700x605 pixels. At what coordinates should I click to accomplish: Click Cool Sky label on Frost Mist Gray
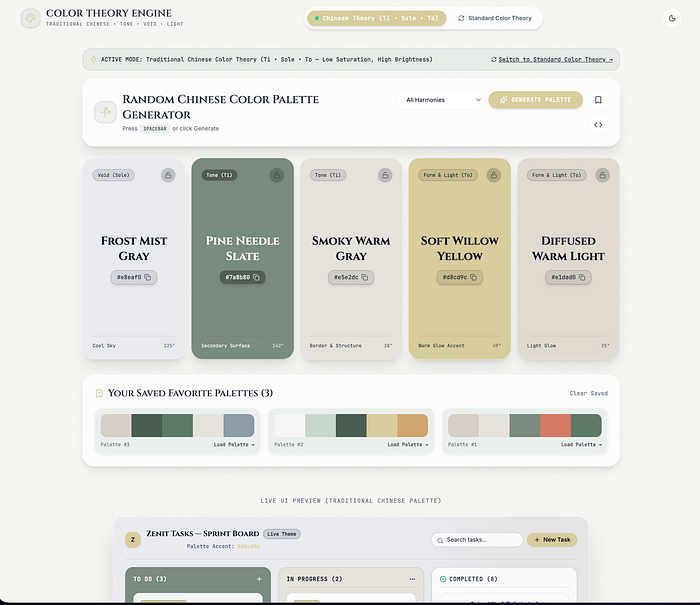tap(104, 346)
